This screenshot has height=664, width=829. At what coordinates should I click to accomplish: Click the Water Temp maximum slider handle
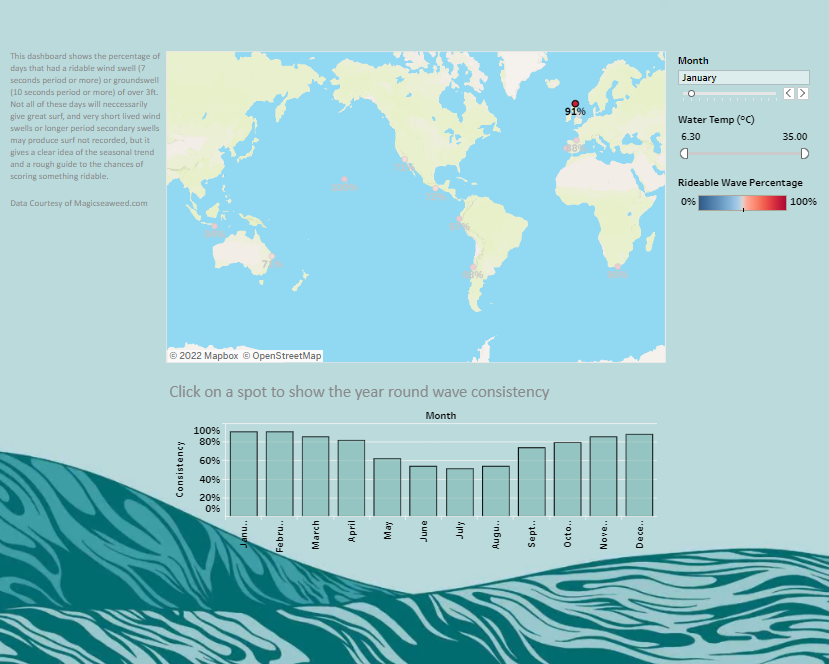click(805, 153)
